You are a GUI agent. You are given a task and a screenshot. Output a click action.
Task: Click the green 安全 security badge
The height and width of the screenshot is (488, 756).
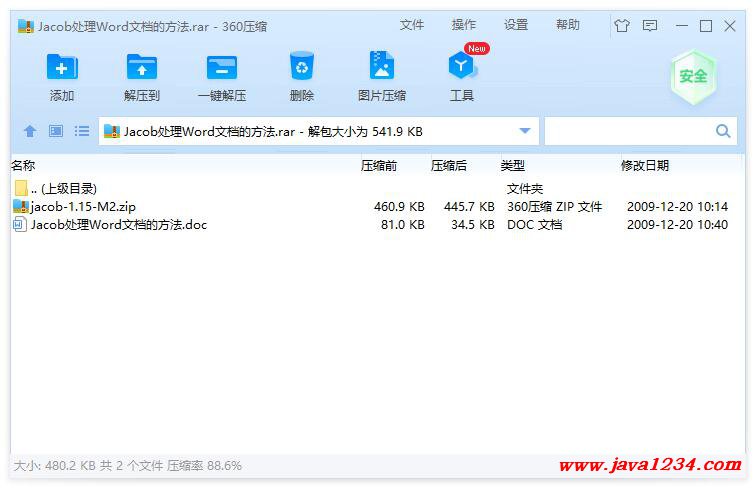pos(693,77)
